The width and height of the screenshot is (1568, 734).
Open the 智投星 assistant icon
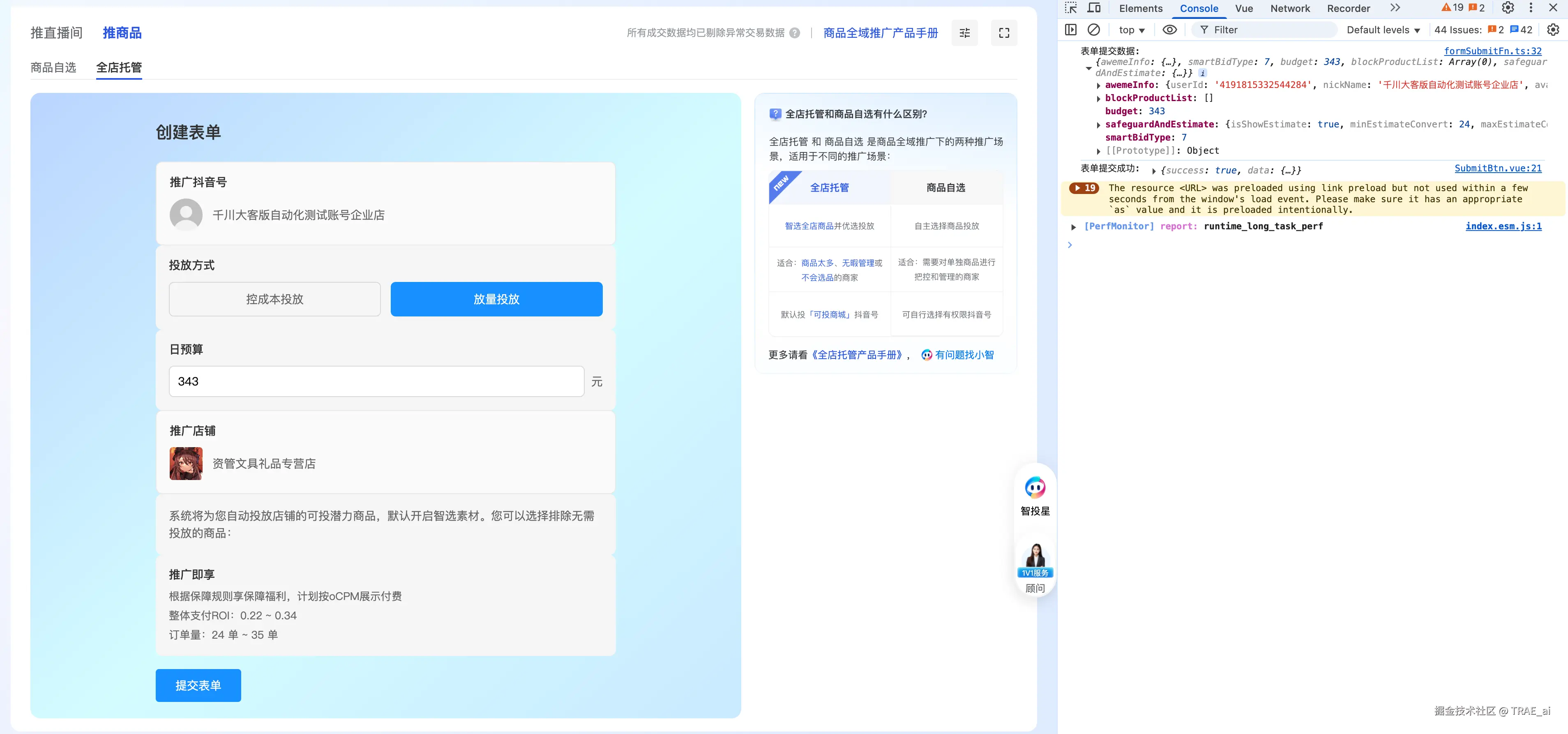1035,488
